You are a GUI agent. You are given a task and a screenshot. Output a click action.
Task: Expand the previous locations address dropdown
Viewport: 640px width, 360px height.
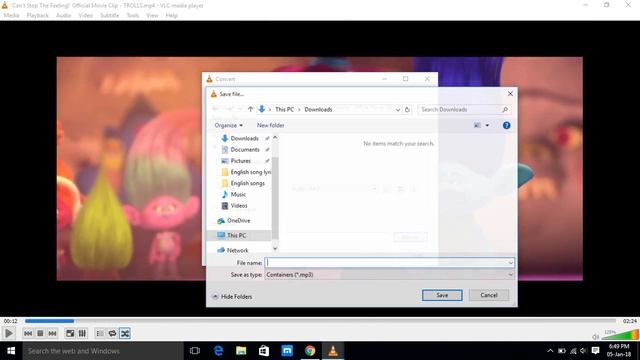click(398, 109)
